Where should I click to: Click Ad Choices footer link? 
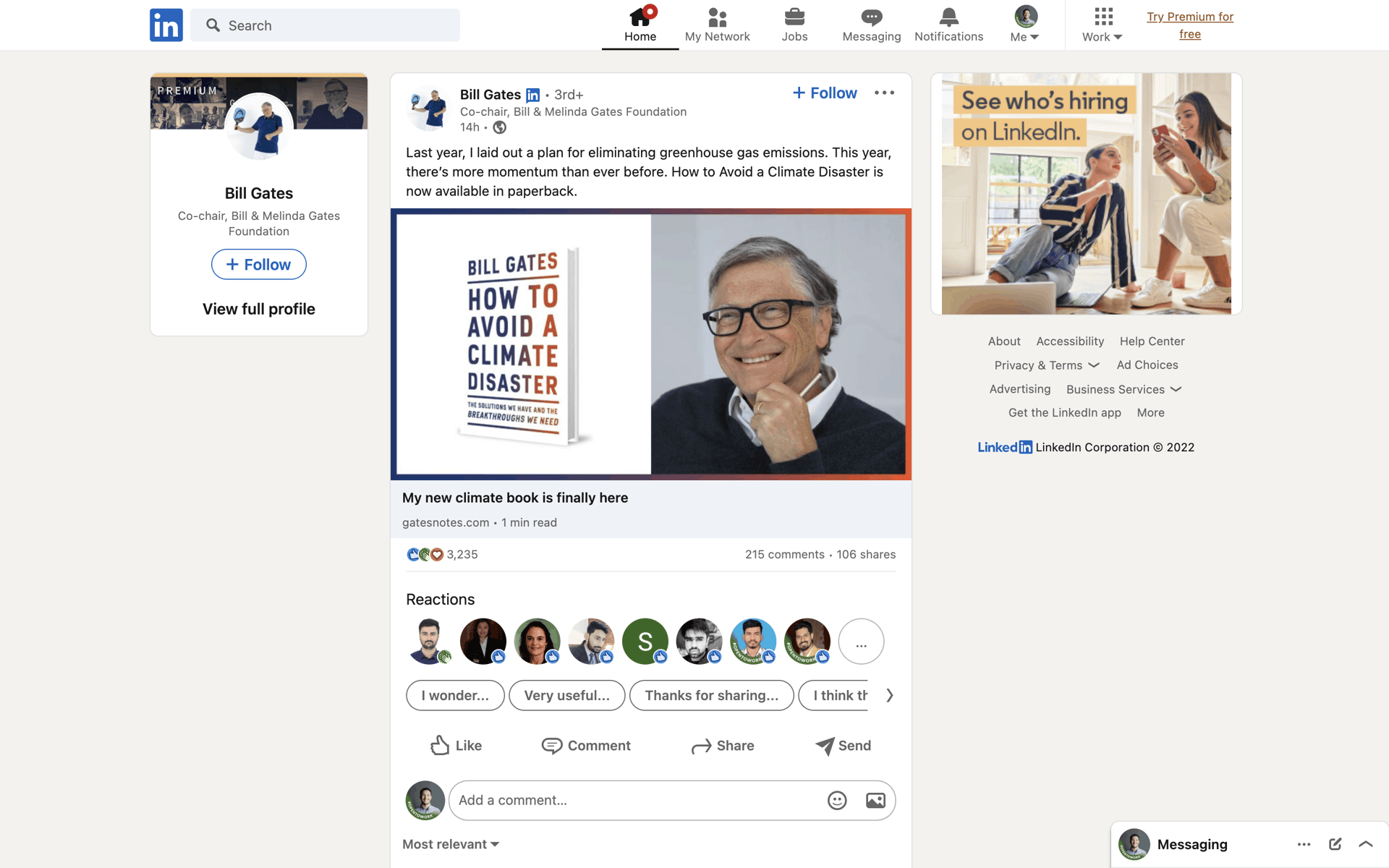click(x=1147, y=365)
